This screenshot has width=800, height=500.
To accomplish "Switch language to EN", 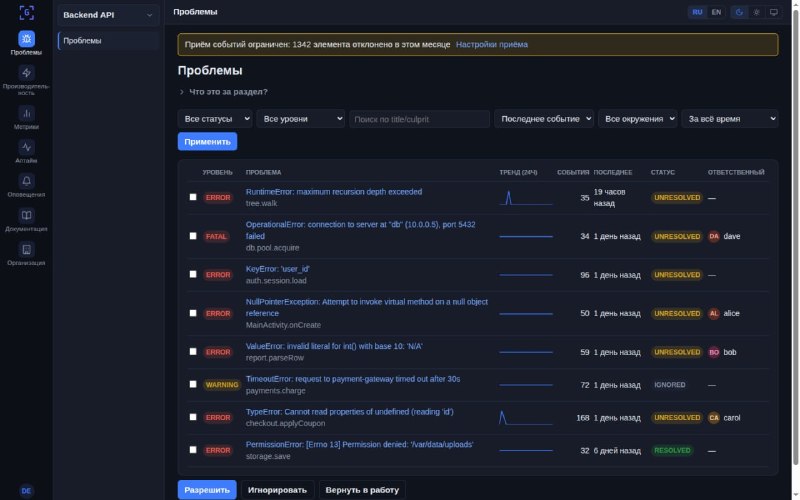I will click(716, 12).
